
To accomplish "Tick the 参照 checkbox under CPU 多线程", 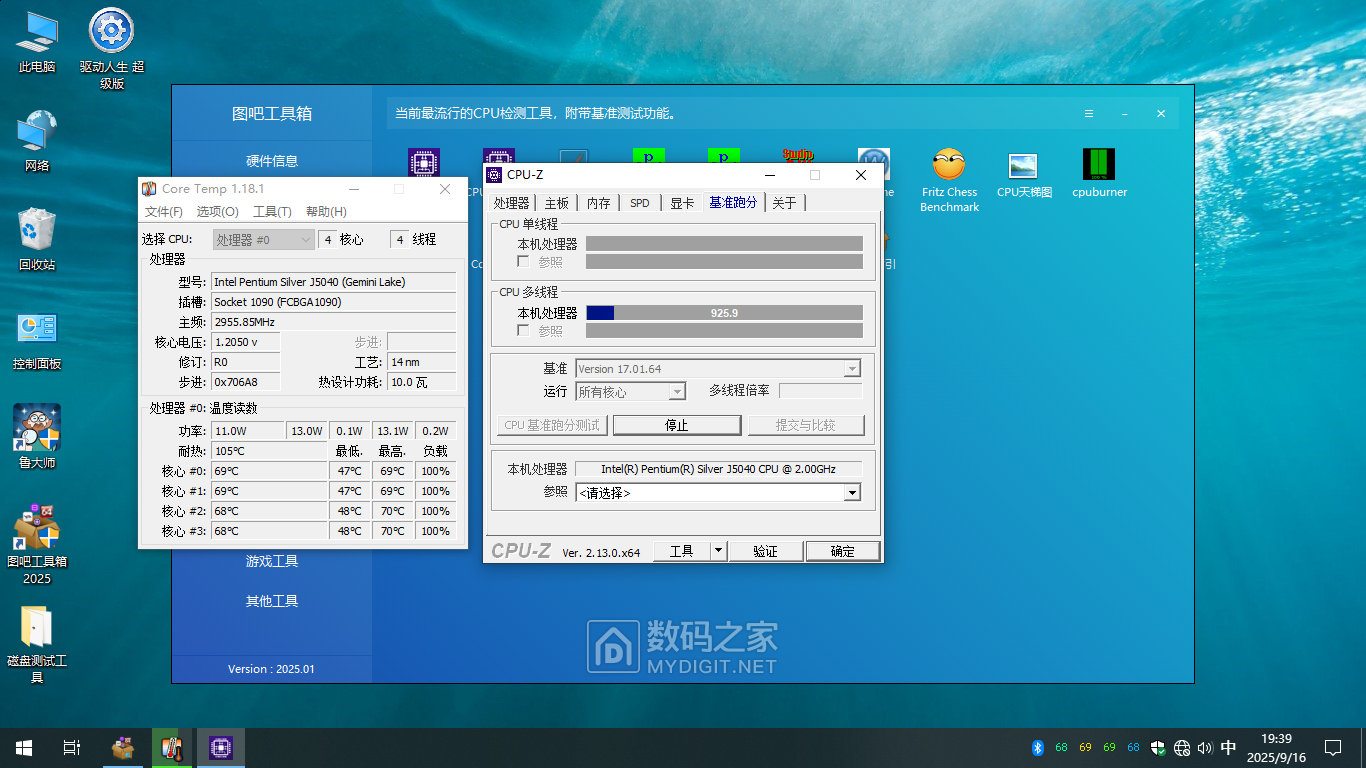I will (x=523, y=330).
